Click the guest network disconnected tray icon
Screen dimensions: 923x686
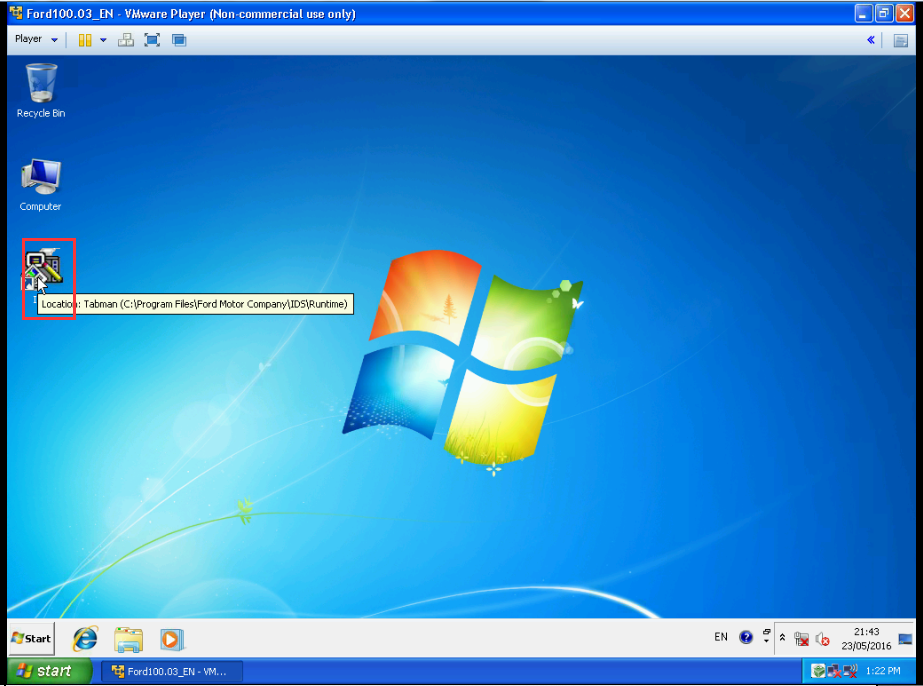801,639
